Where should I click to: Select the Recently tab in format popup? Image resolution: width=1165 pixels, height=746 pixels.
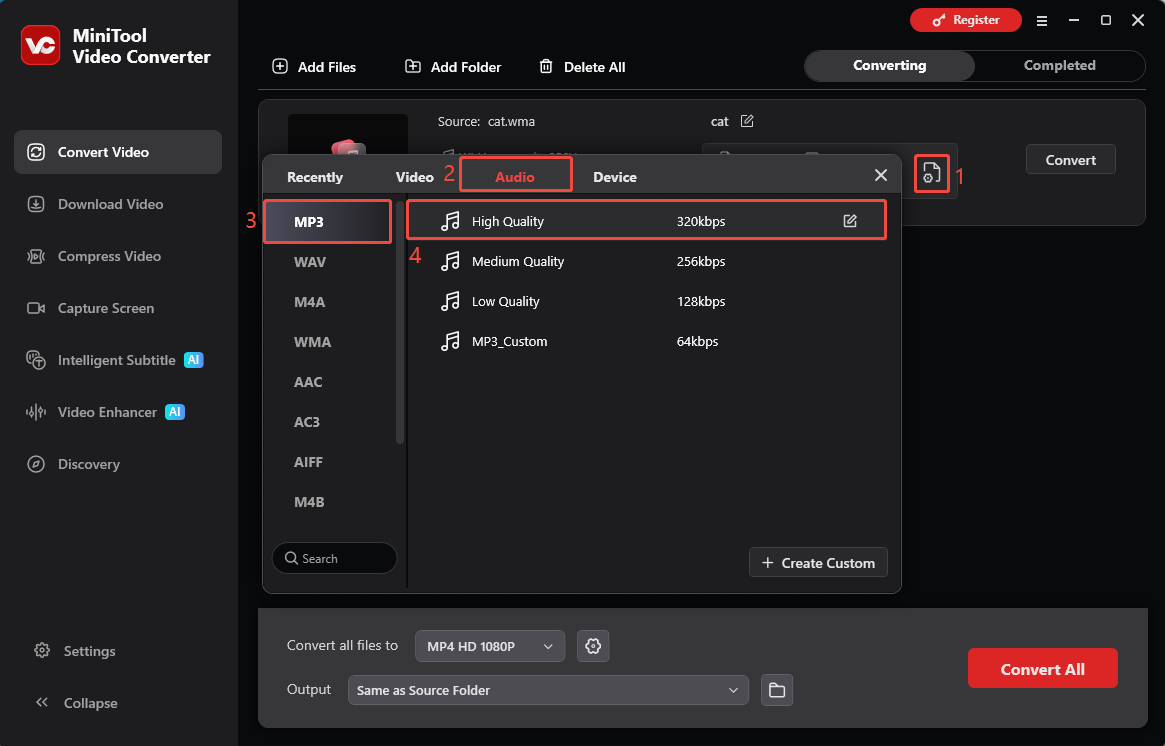pyautogui.click(x=315, y=177)
